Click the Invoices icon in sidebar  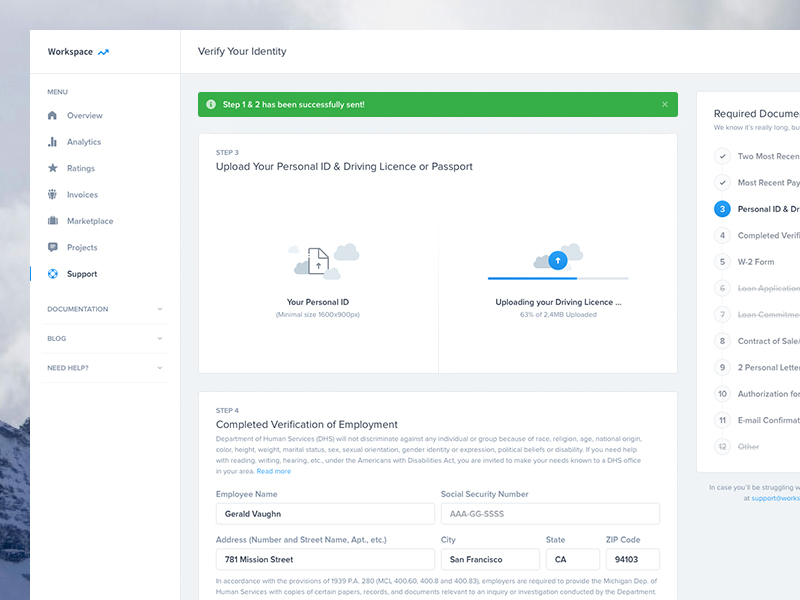[x=52, y=195]
